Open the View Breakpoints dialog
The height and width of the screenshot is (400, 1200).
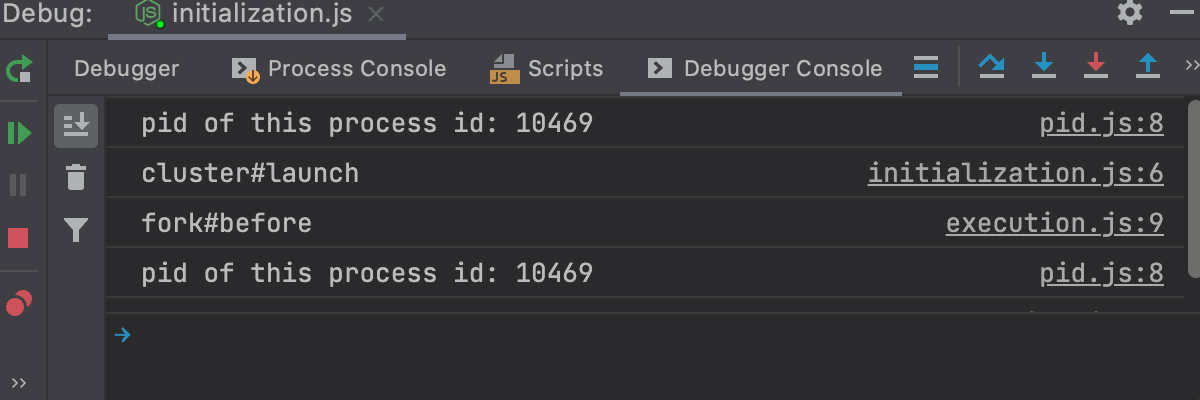(x=19, y=304)
